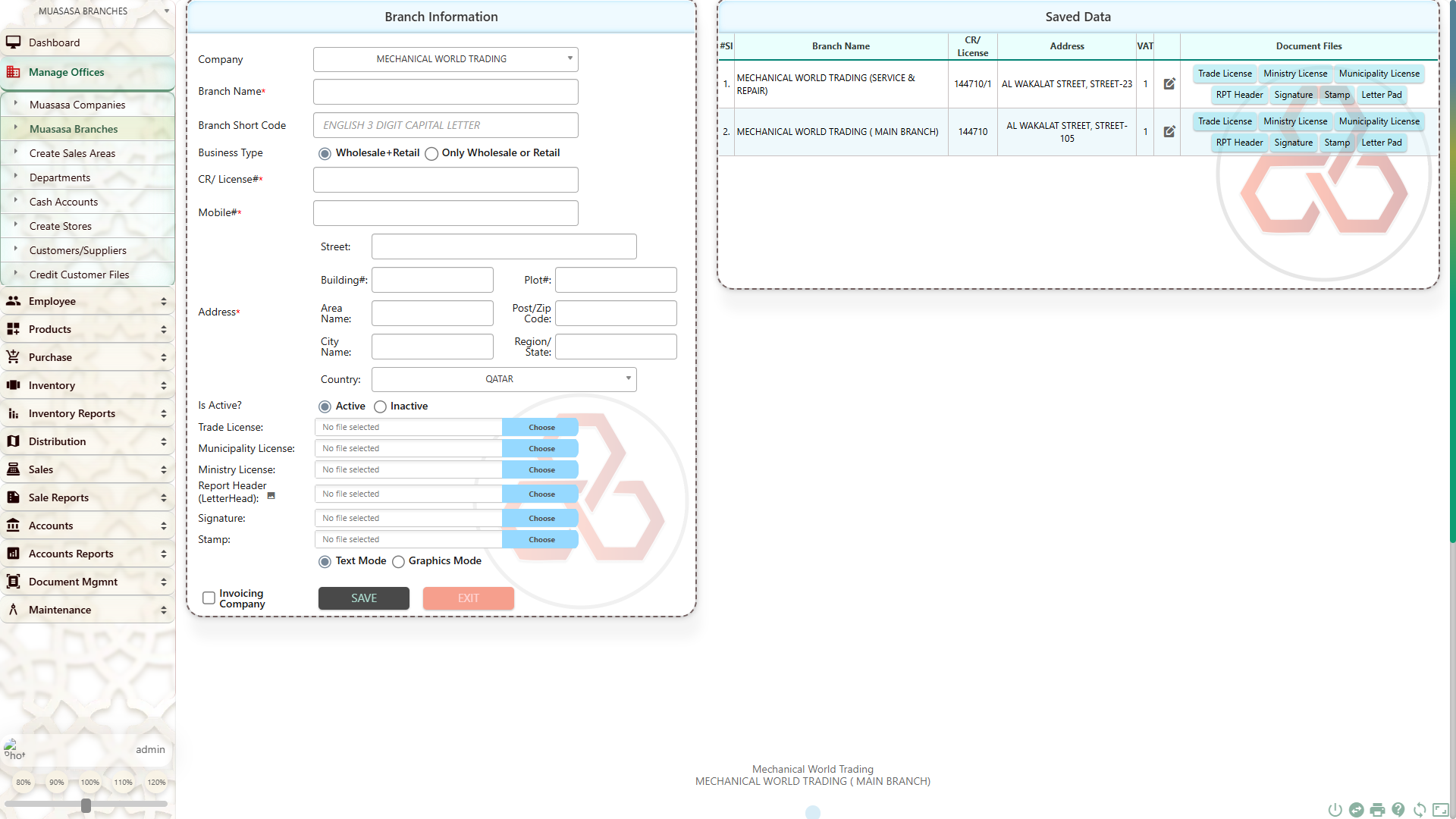The image size is (1456, 819).
Task: Toggle fullscreen icon at bottom right
Action: (1441, 810)
